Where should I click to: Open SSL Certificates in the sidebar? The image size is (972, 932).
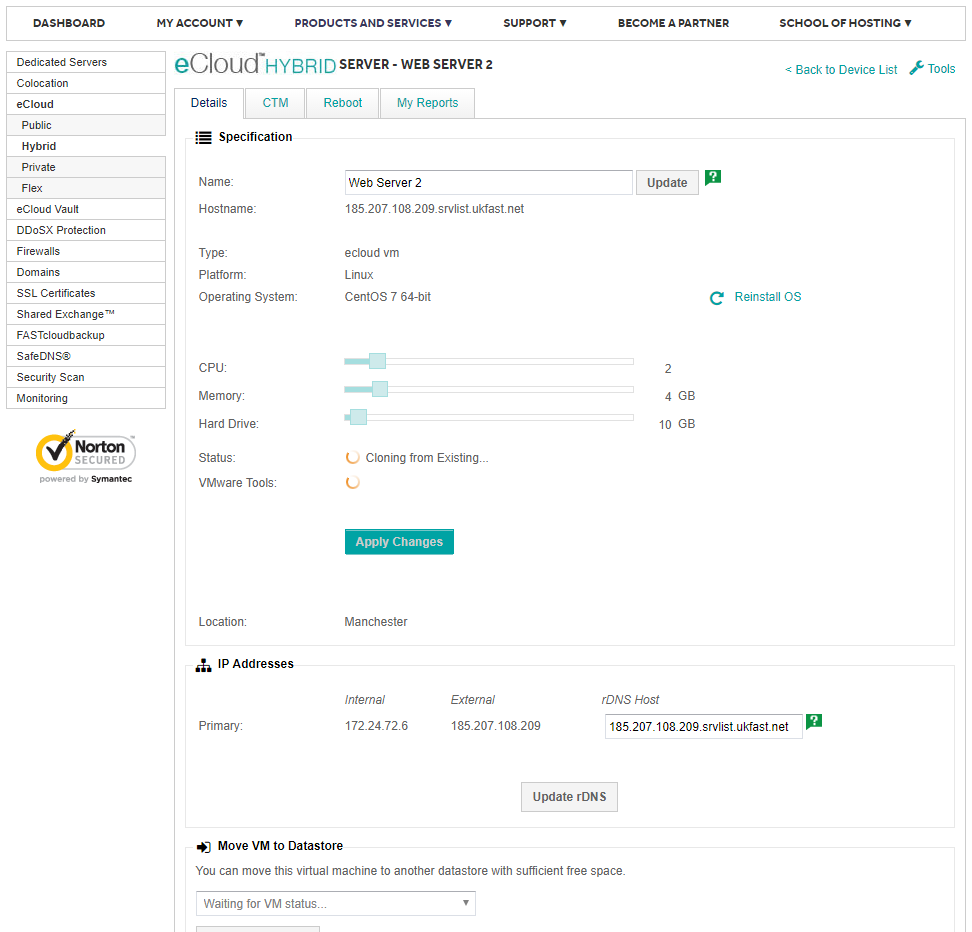[x=86, y=293]
